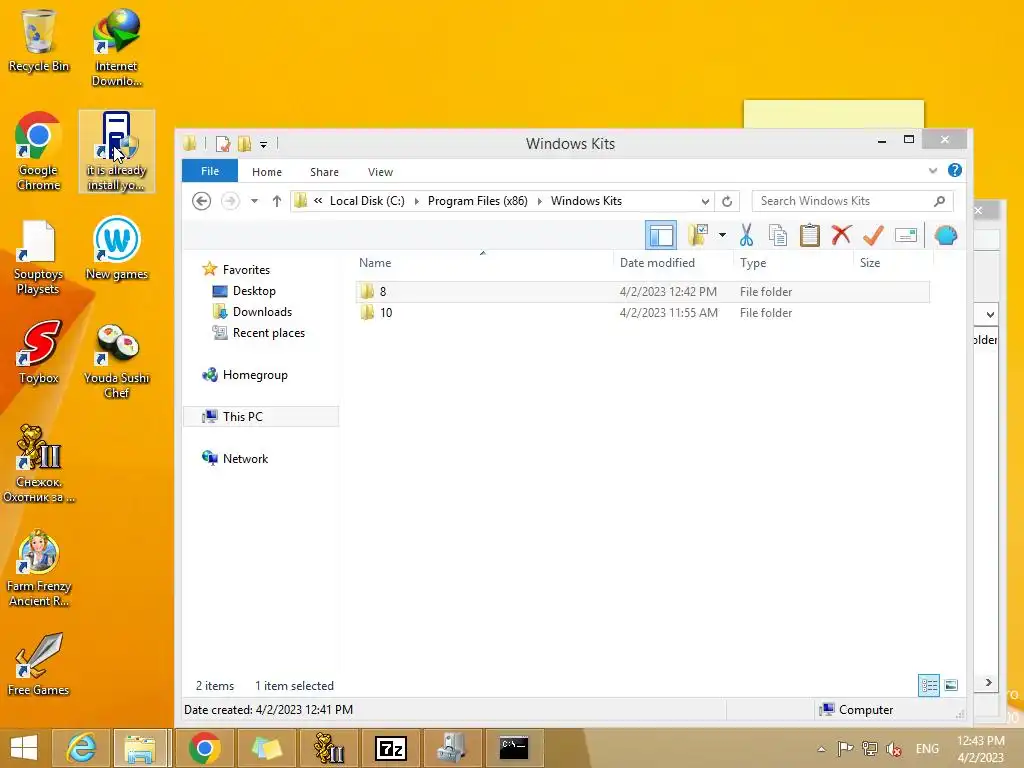The image size is (1024, 768).
Task: Expand the folder options dropdown arrow
Action: click(x=722, y=235)
